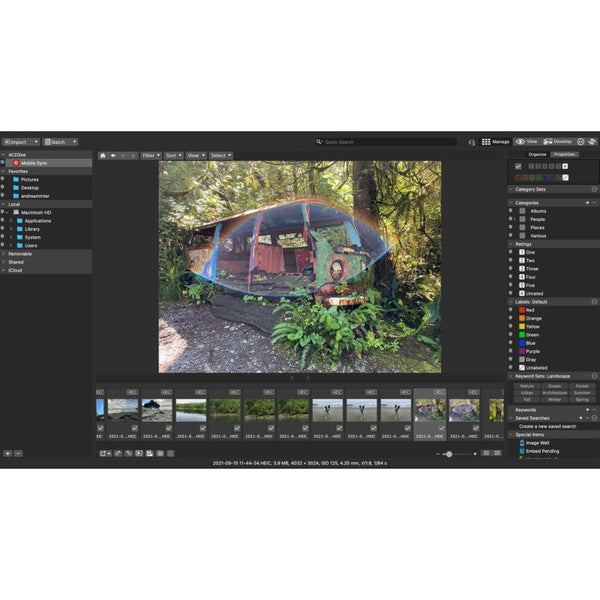Toggle the tagged checkbox in Organize panel
Image resolution: width=600 pixels, height=600 pixels.
click(x=518, y=166)
